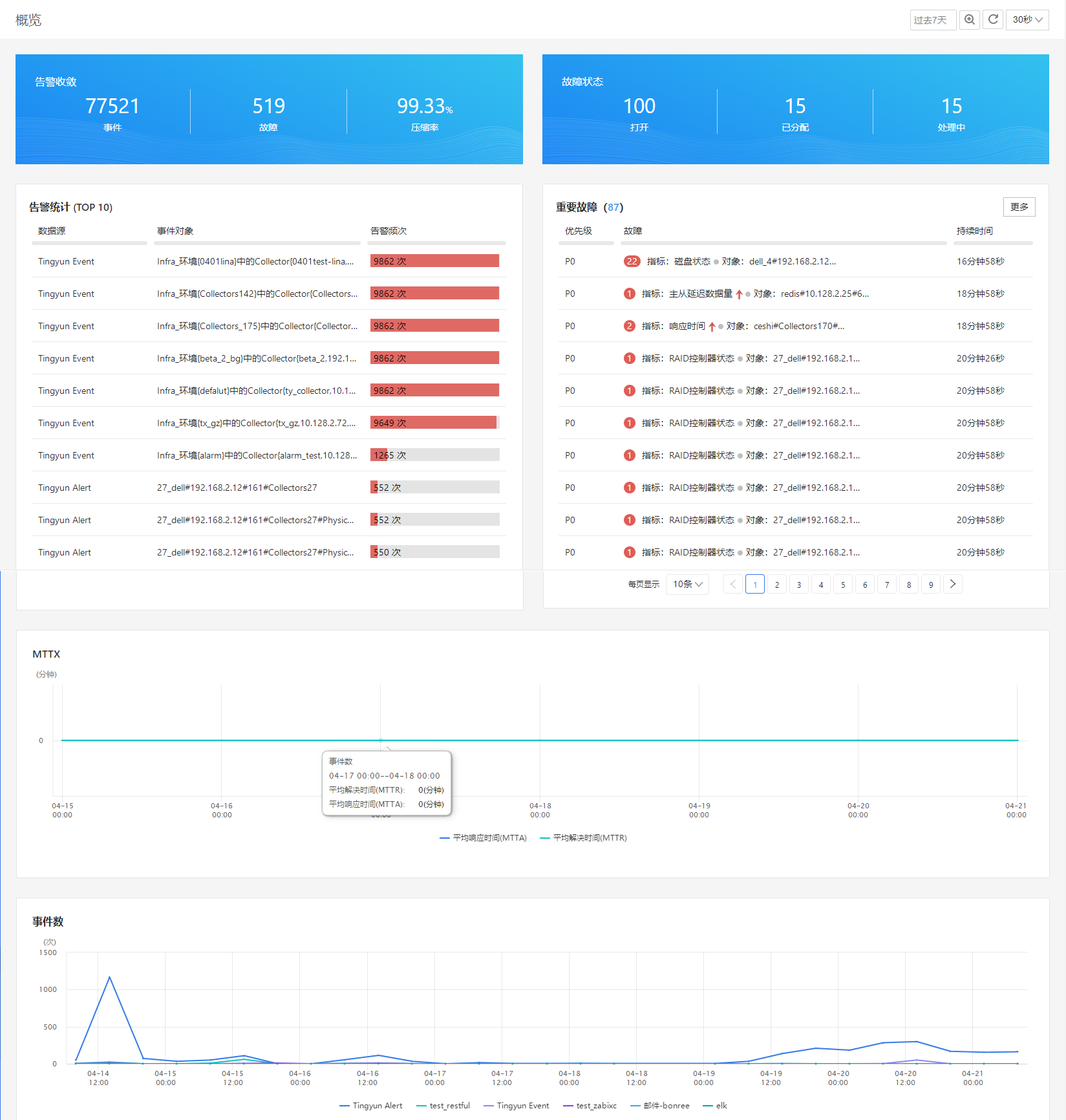
Task: Click the zoom magnifier icon
Action: tap(969, 20)
